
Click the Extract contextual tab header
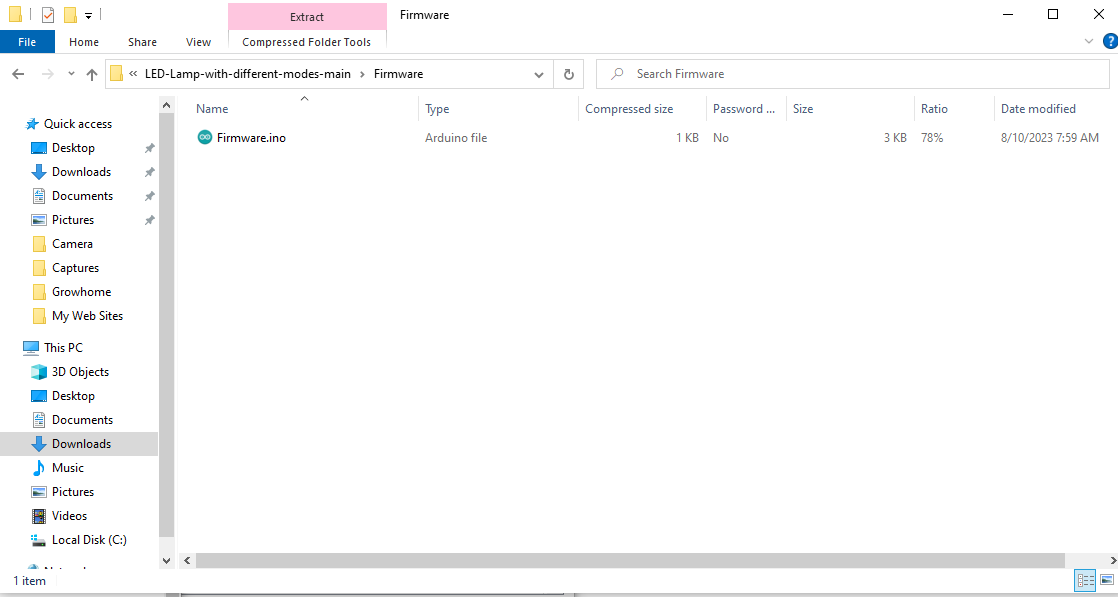(x=307, y=16)
